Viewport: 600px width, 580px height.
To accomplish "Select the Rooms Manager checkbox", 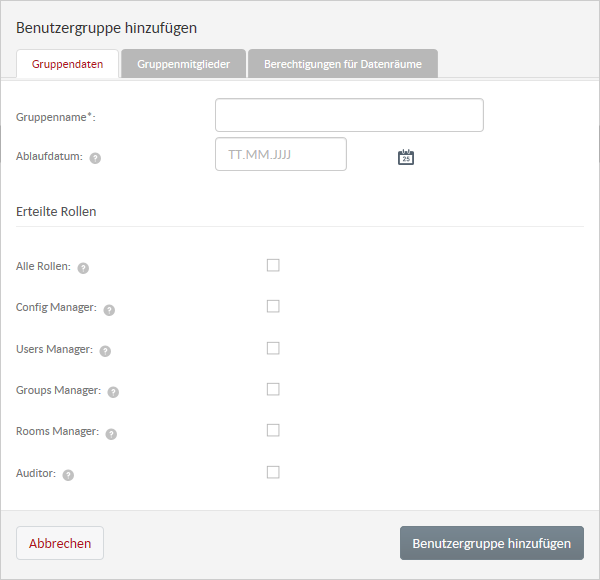I will (x=273, y=430).
